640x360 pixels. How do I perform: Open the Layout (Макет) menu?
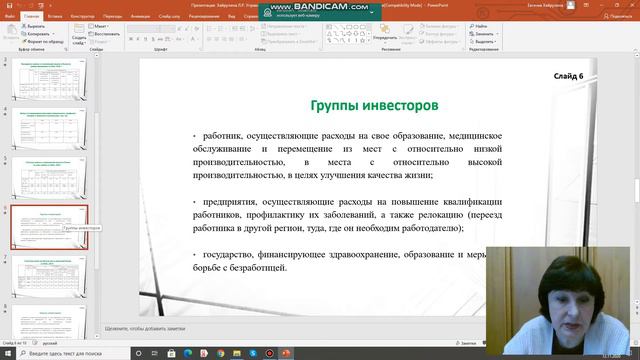click(98, 27)
